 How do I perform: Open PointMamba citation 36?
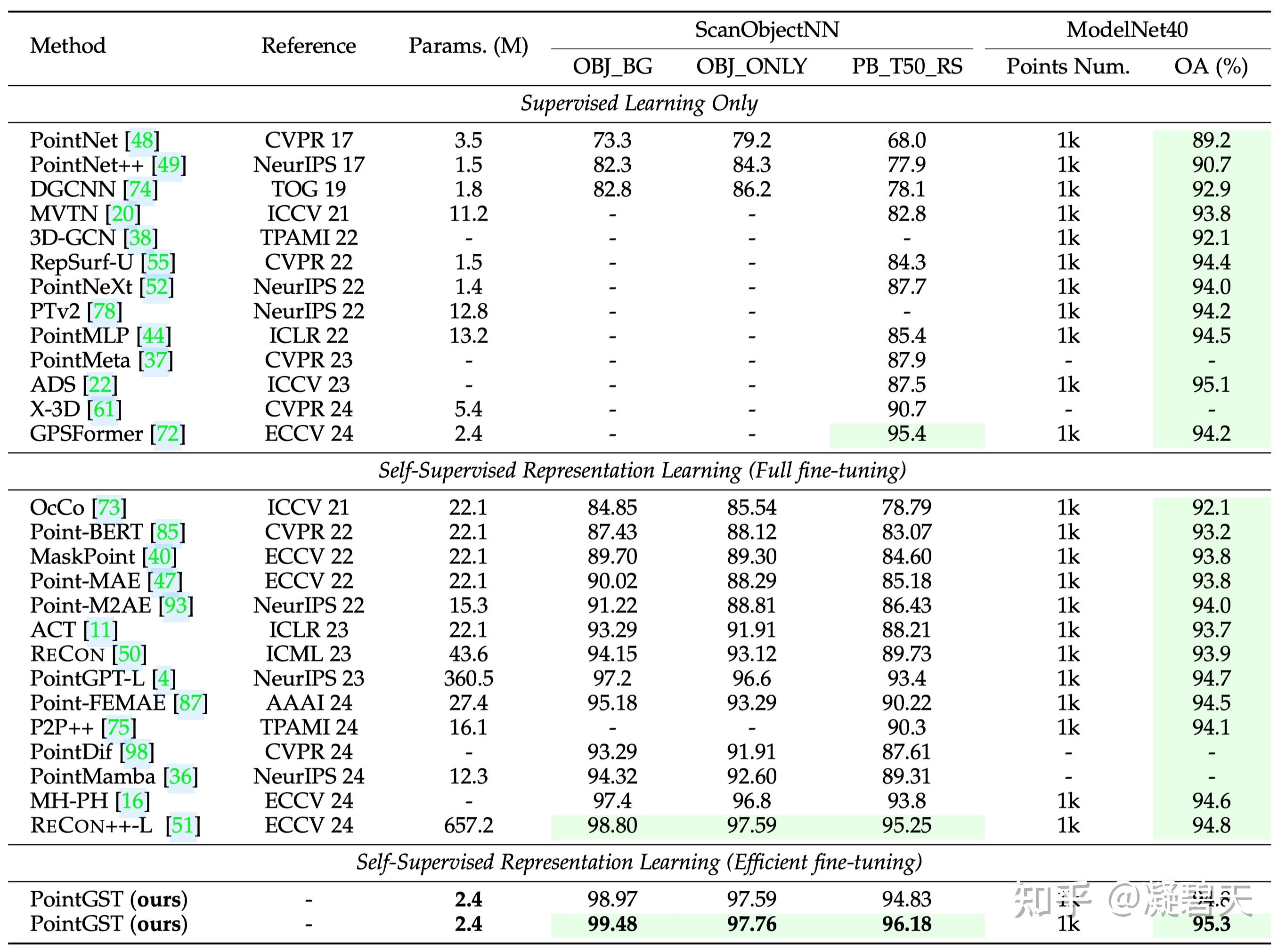click(180, 777)
